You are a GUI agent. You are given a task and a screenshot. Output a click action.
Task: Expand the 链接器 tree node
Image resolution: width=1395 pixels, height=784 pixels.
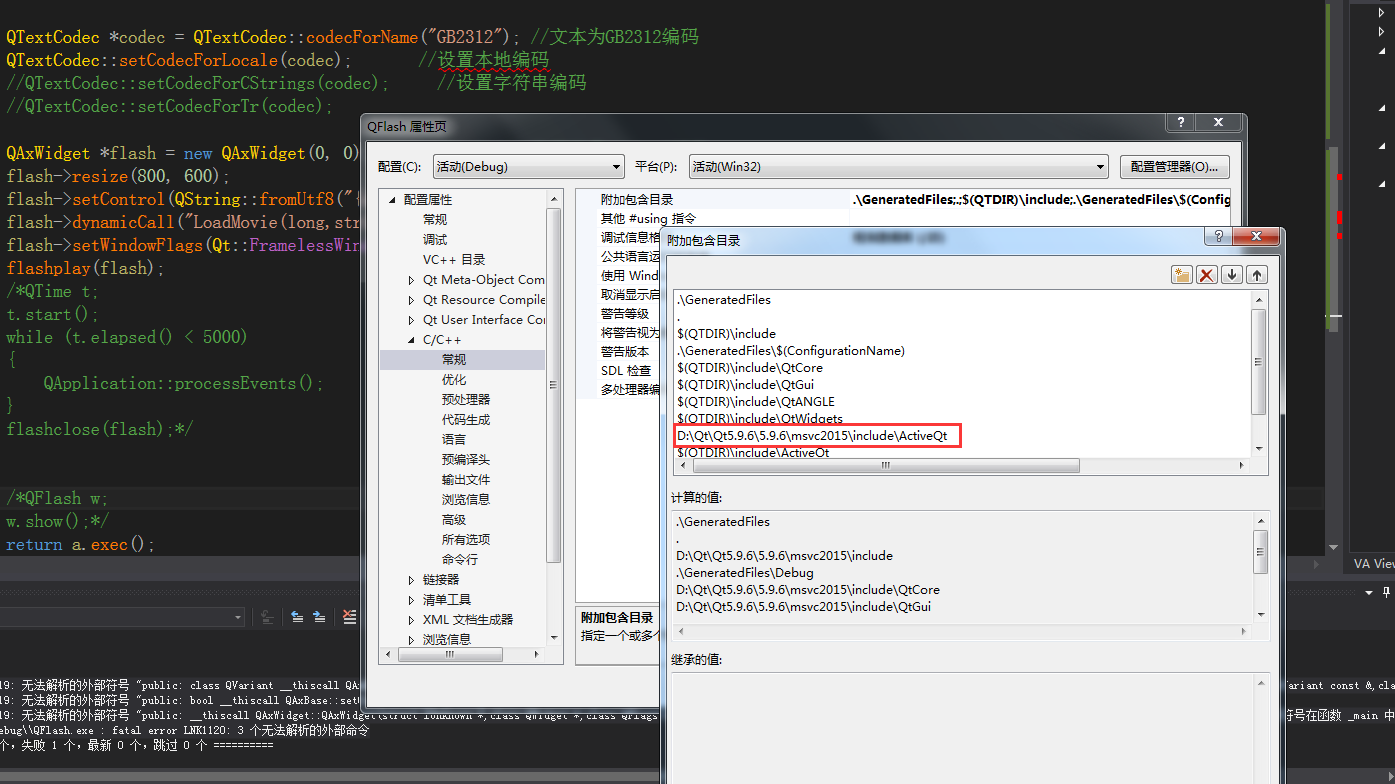tap(411, 578)
